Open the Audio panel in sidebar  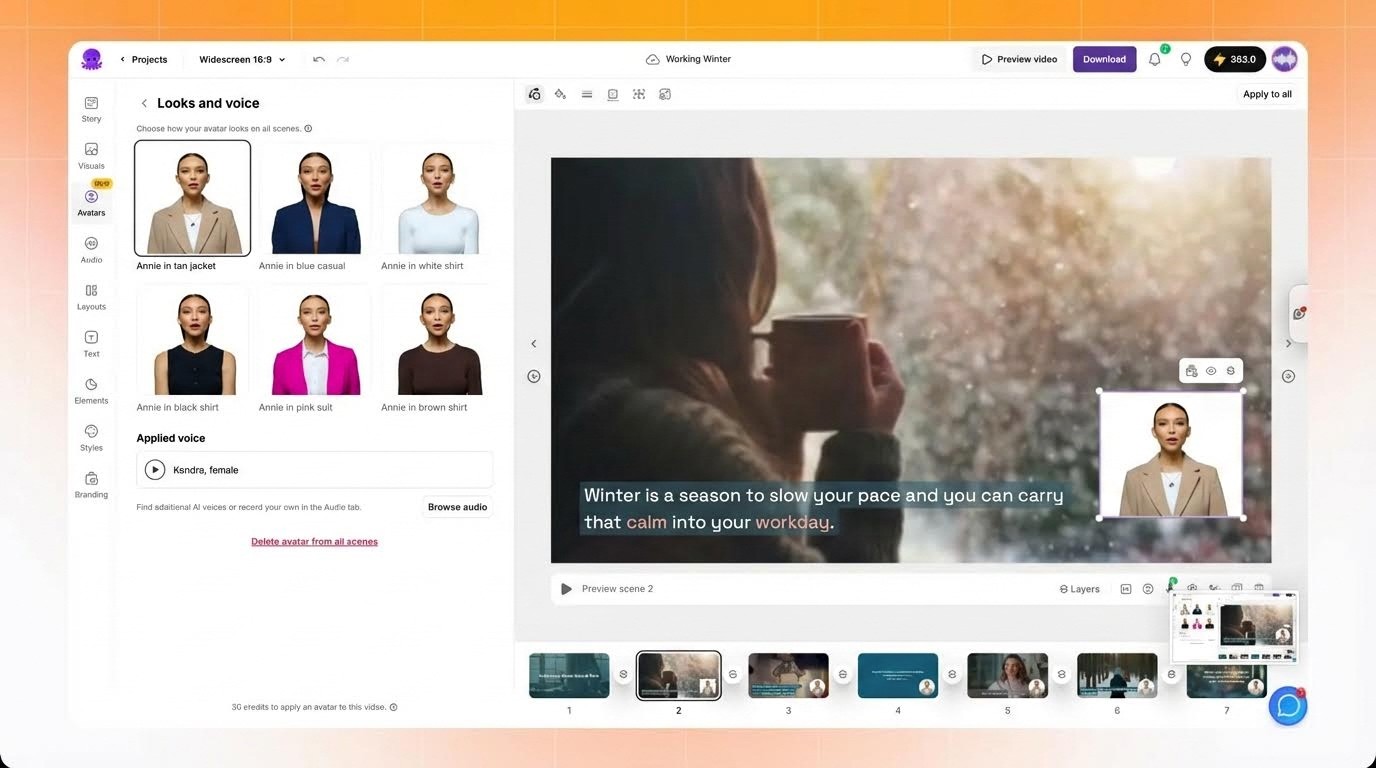point(91,250)
